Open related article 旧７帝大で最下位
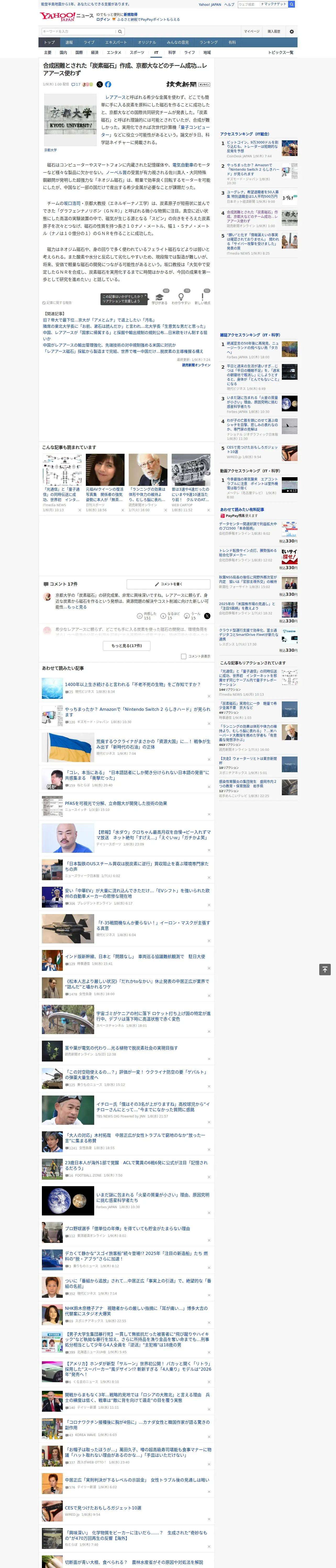336x1568 pixels. [x=99, y=320]
